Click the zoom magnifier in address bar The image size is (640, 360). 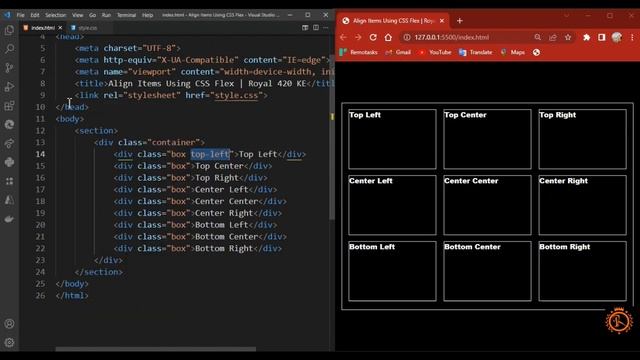[538, 37]
